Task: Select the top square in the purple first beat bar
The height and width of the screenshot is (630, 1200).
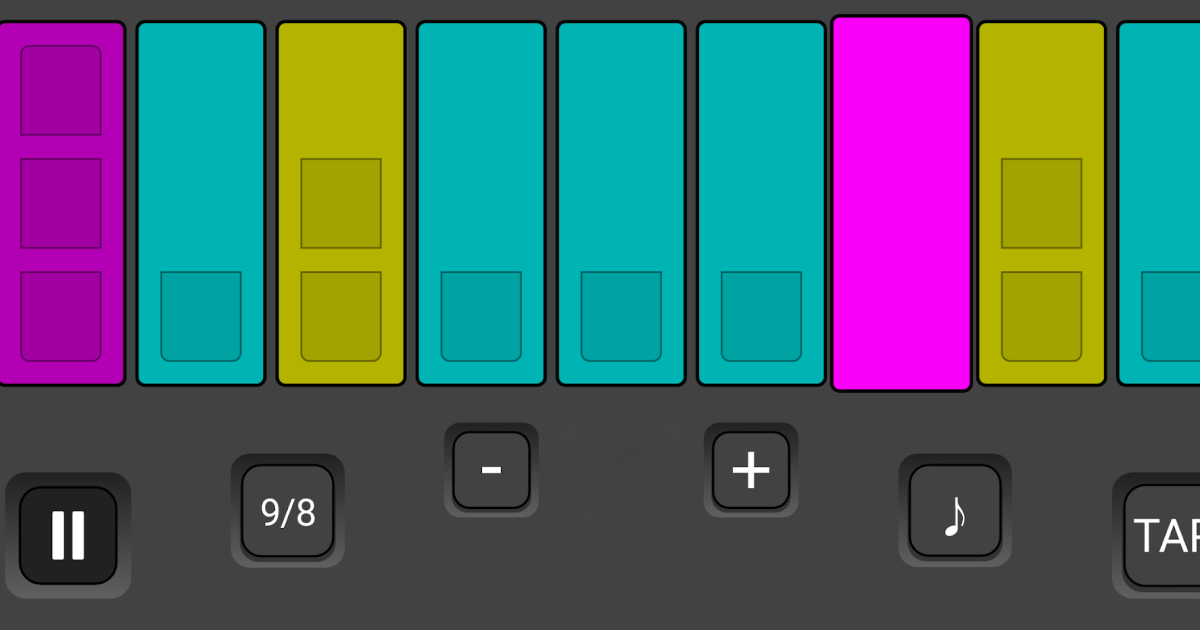Action: [x=61, y=90]
